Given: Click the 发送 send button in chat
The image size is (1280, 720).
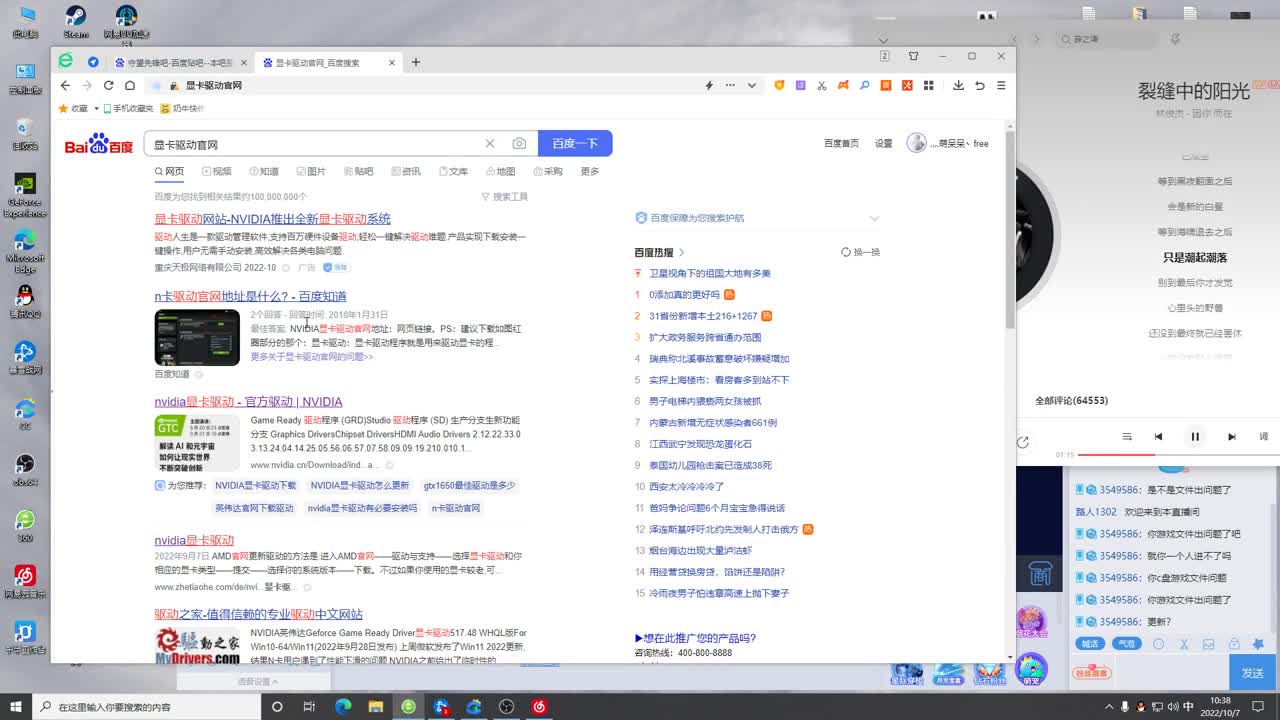Looking at the screenshot, I should click(1252, 673).
